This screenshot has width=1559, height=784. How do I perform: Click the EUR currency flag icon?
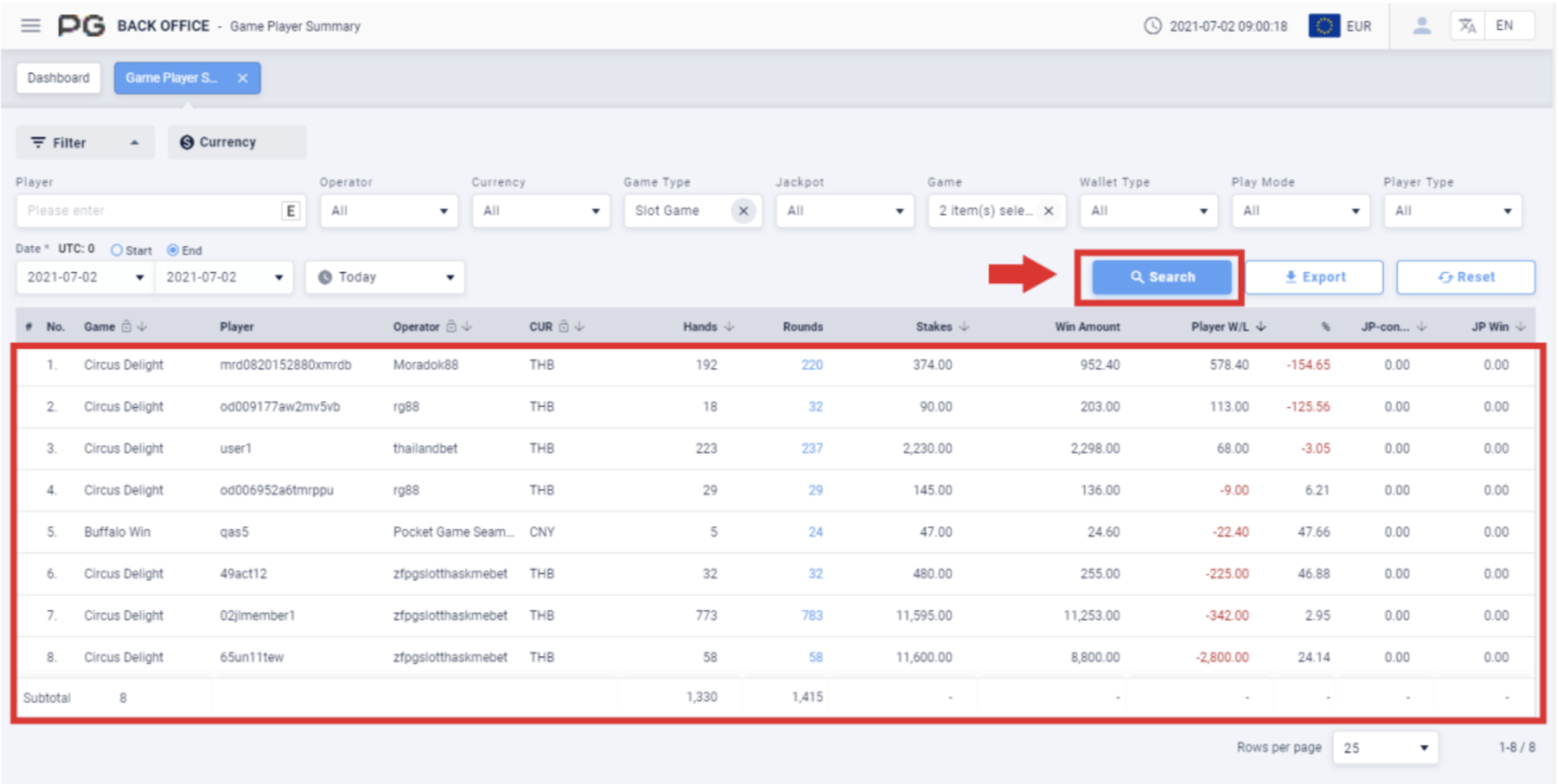[x=1323, y=26]
